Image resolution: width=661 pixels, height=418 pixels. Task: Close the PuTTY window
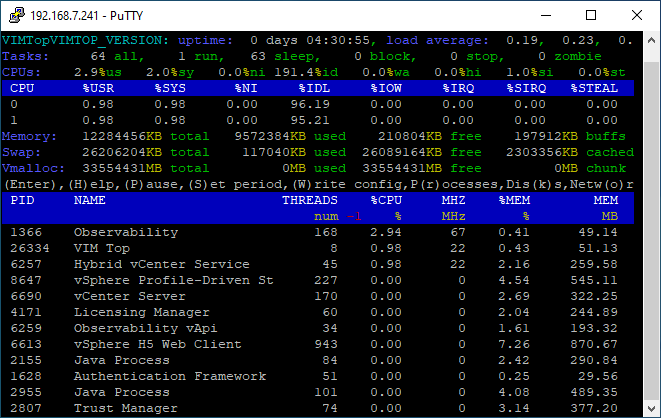tap(637, 16)
